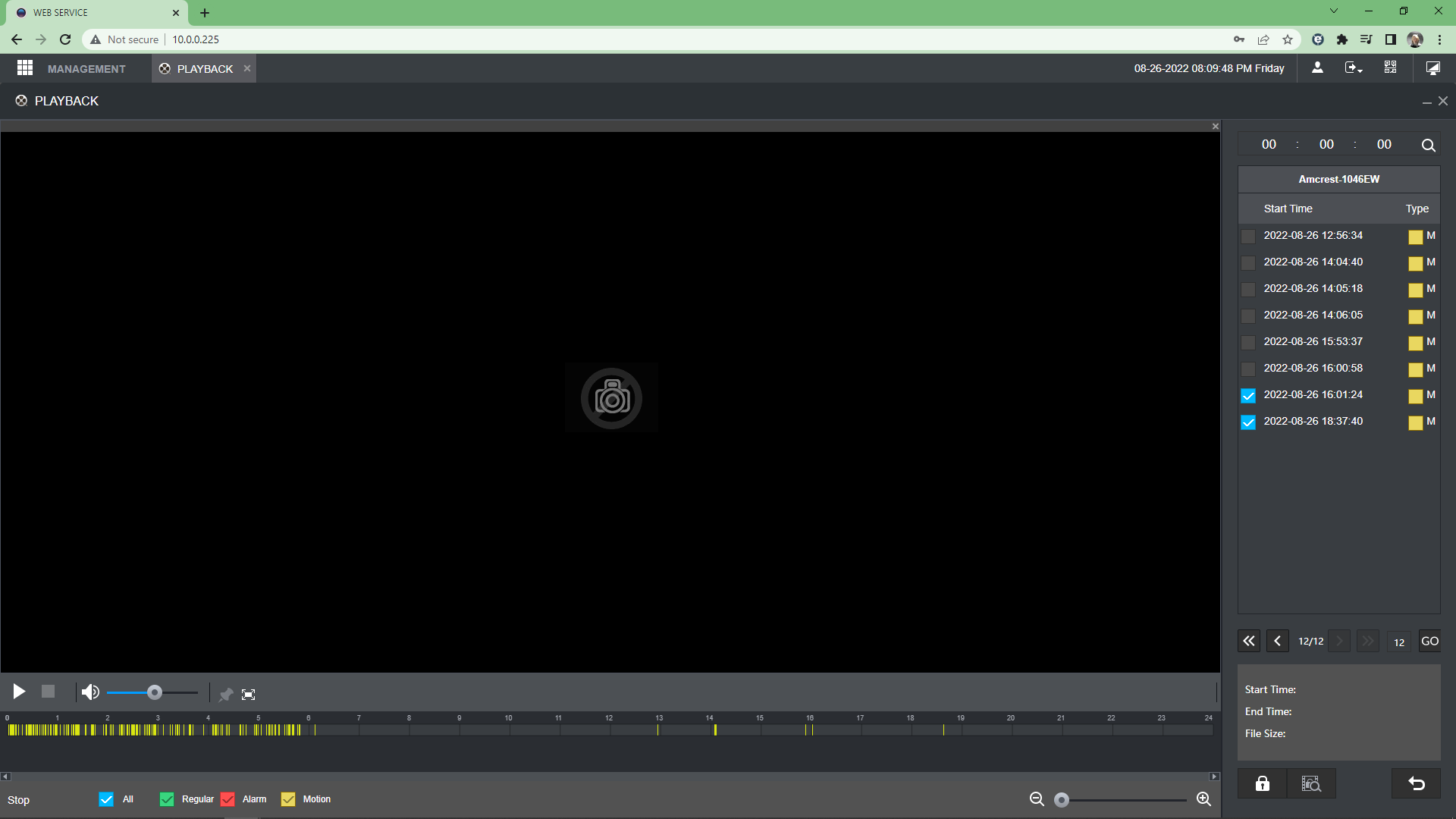This screenshot has width=1456, height=819.
Task: Open the main menu grid icon
Action: (x=25, y=68)
